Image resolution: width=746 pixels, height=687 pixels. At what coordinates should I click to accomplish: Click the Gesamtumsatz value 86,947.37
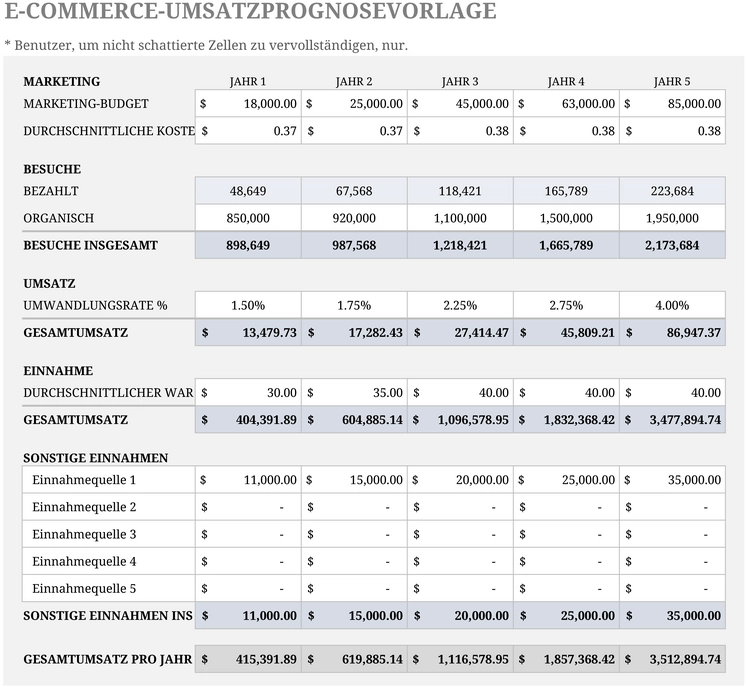coord(672,333)
